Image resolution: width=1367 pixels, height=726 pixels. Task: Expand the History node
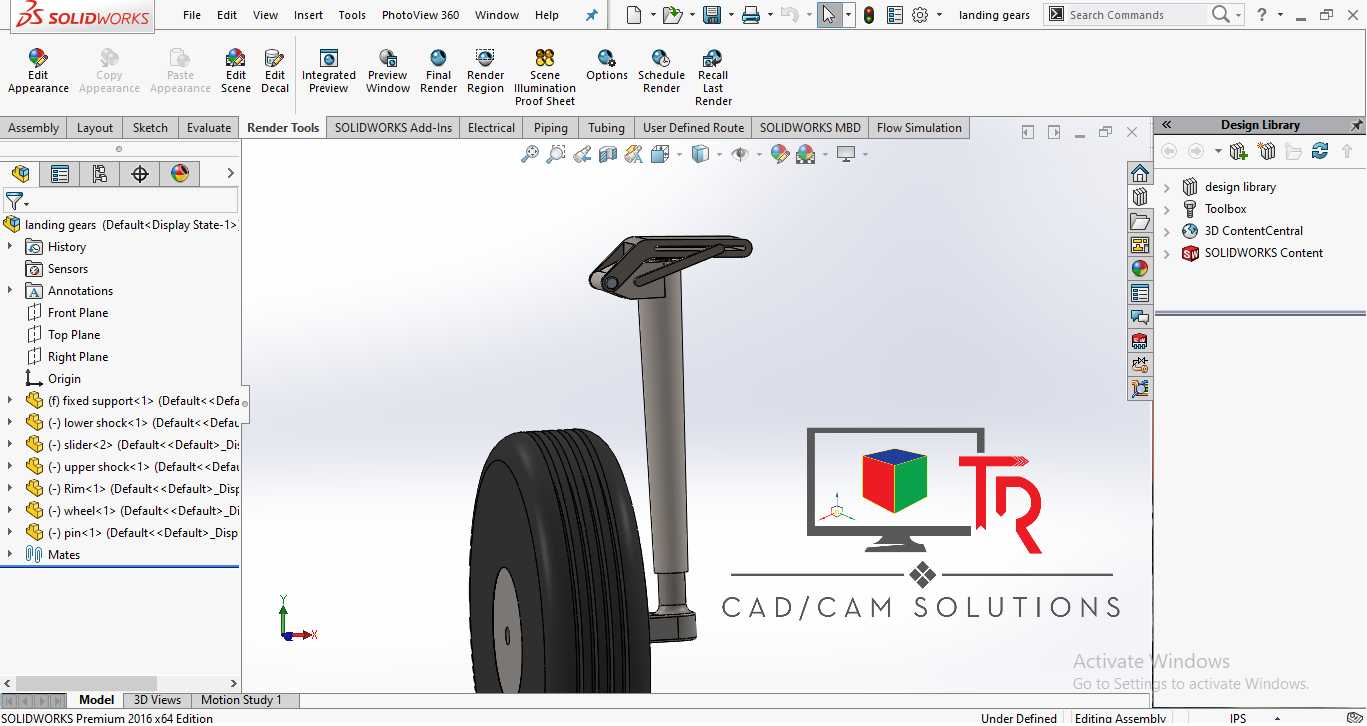coord(10,247)
